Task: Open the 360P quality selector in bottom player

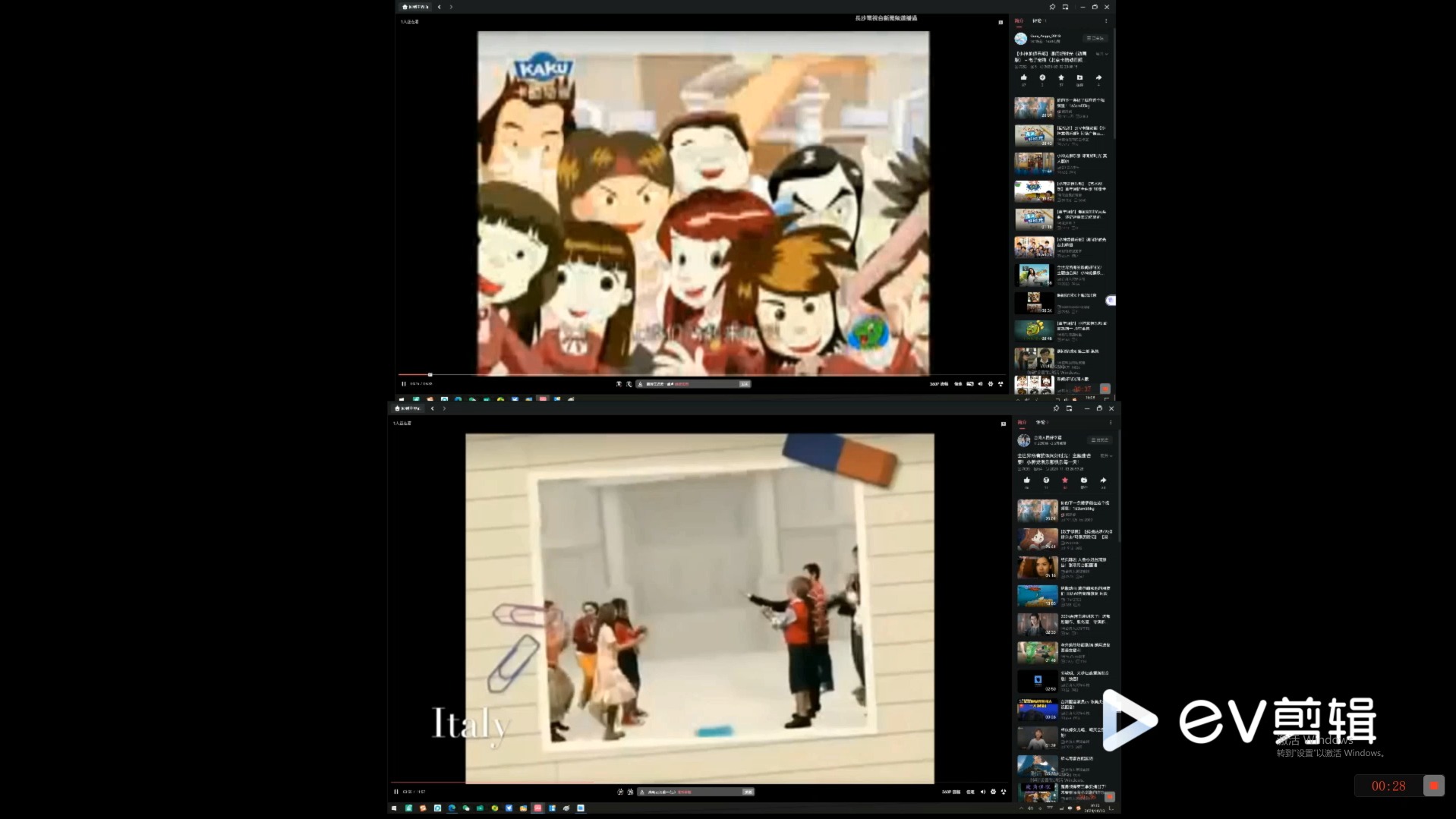Action: click(951, 792)
